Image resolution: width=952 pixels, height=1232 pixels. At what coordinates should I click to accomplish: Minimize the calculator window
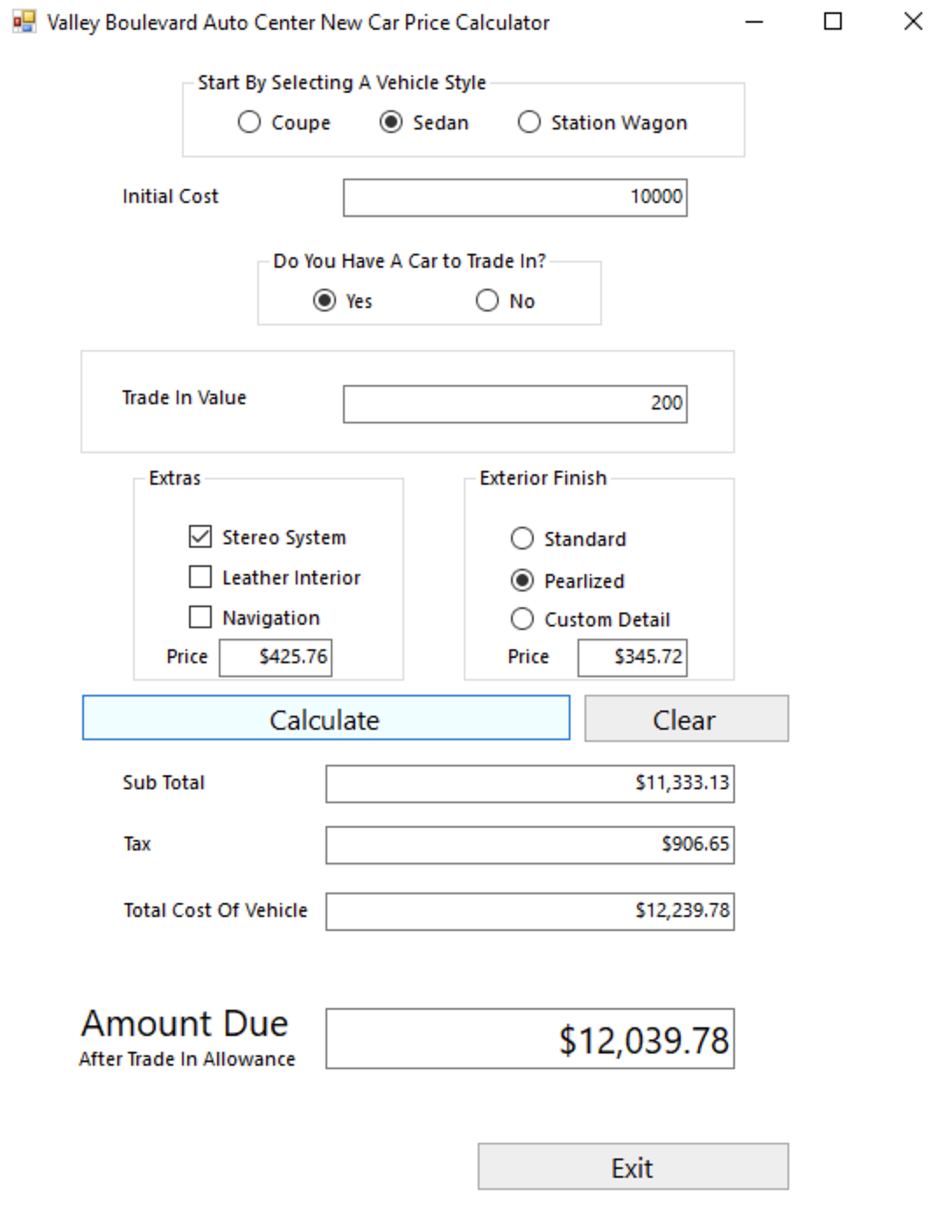[753, 22]
